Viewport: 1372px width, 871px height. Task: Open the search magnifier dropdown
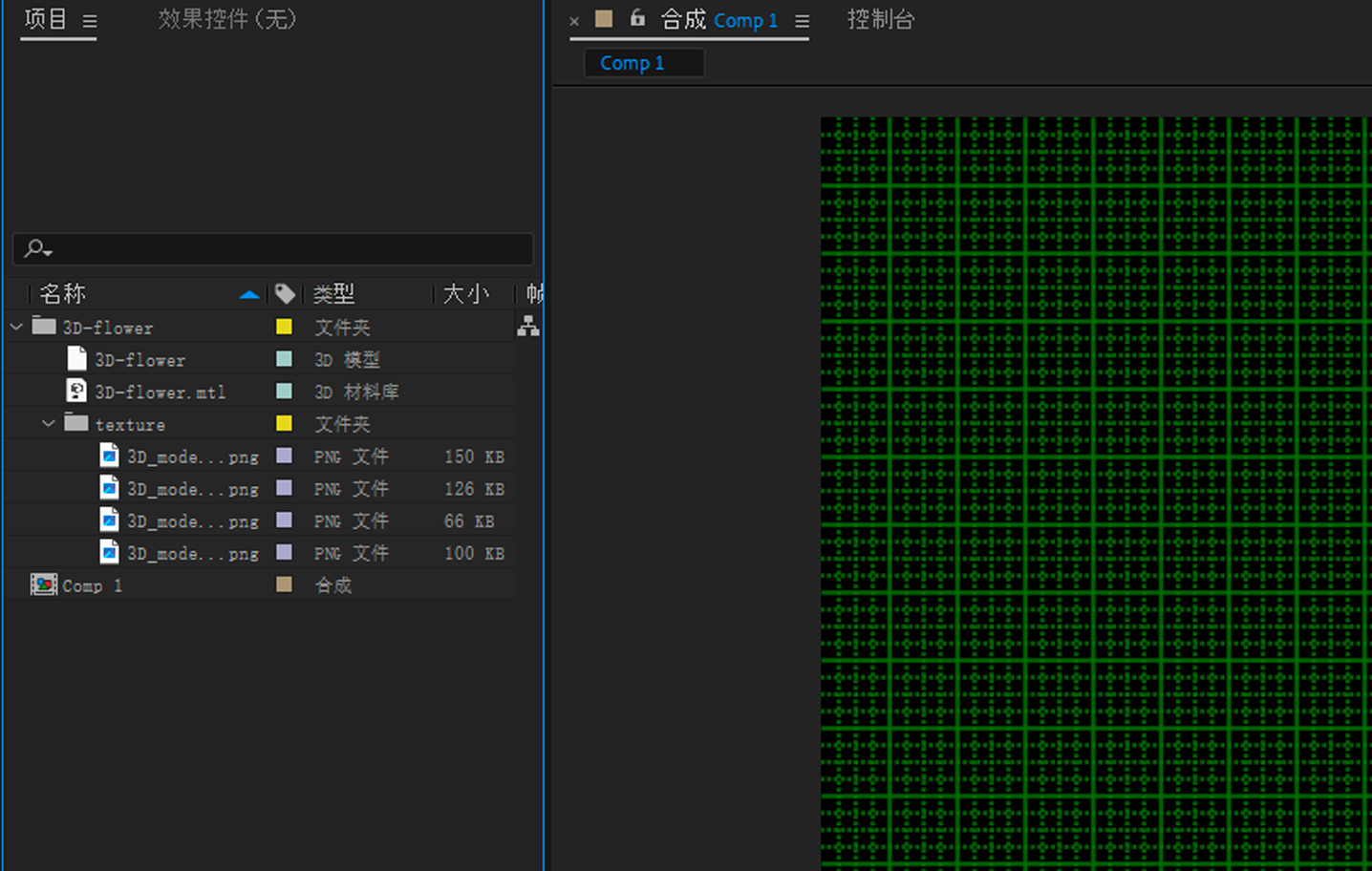(x=38, y=249)
